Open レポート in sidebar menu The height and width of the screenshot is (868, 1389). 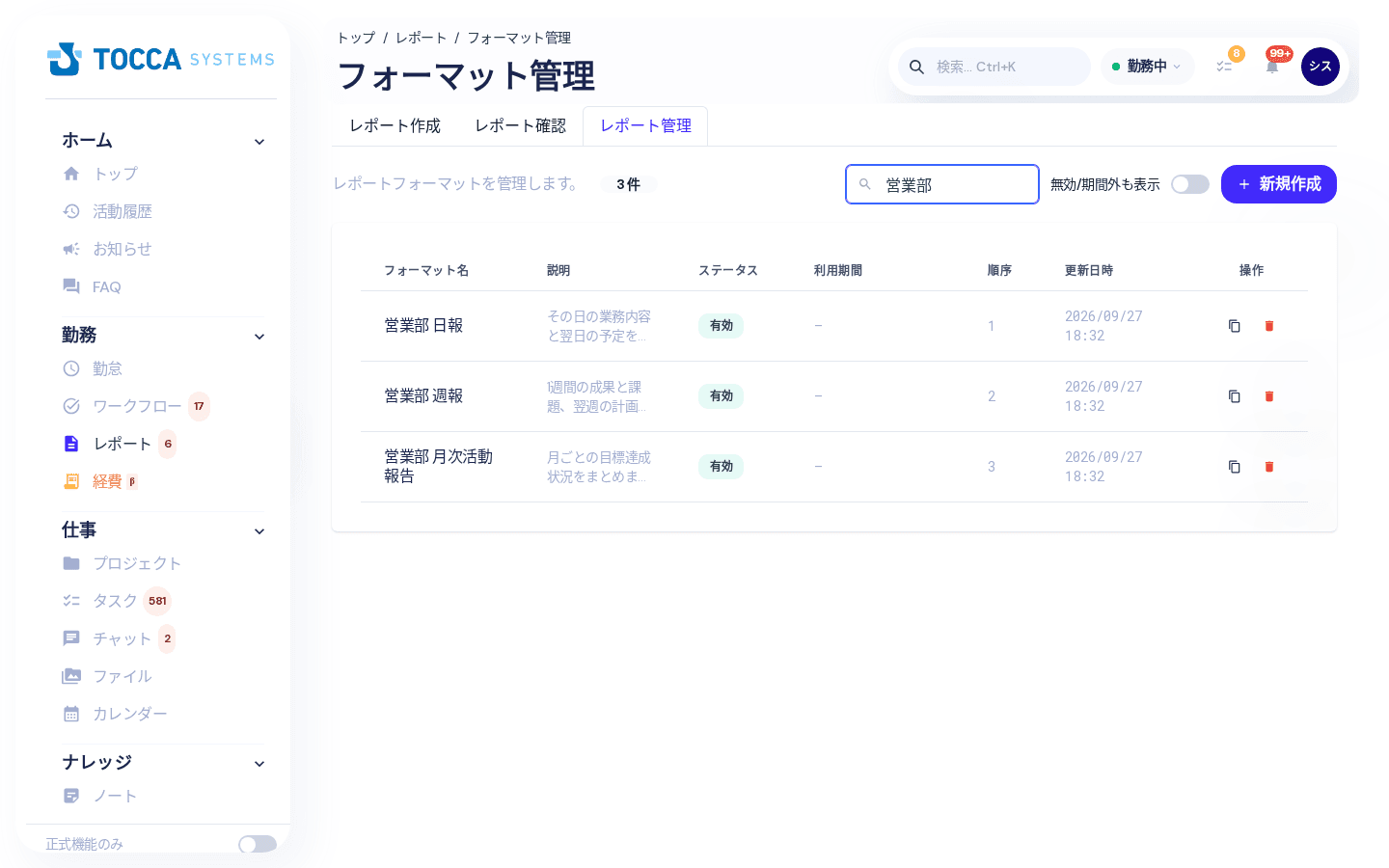(120, 444)
